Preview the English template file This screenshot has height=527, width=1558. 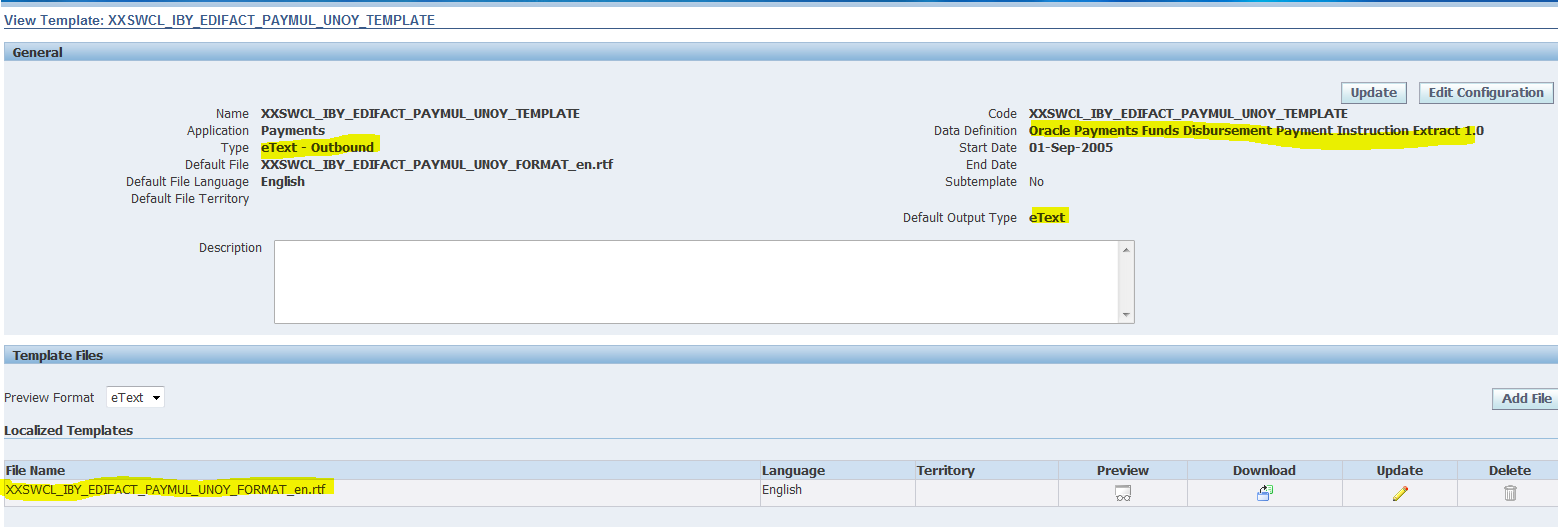click(x=1123, y=493)
